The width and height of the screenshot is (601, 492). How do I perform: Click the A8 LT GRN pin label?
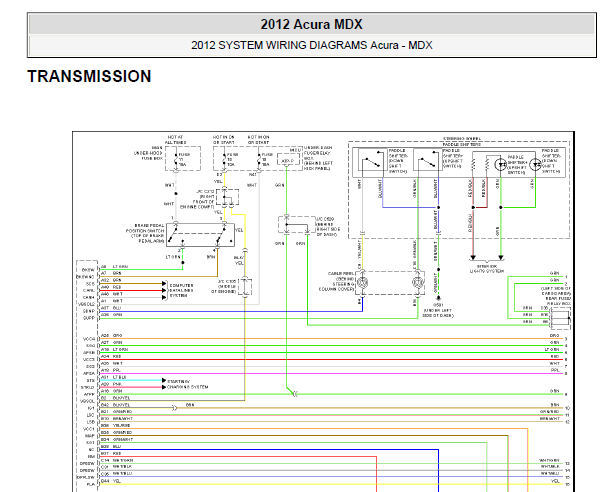[x=114, y=267]
